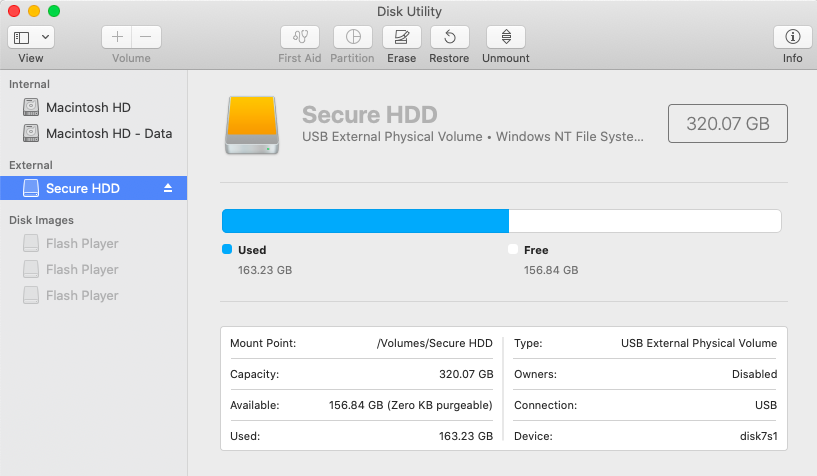
Task: Click the 156.84 GB value under Free legend
Action: point(551,270)
